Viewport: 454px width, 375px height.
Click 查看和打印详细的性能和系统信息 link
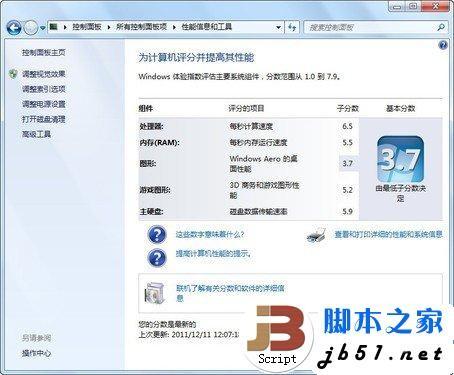click(x=389, y=234)
